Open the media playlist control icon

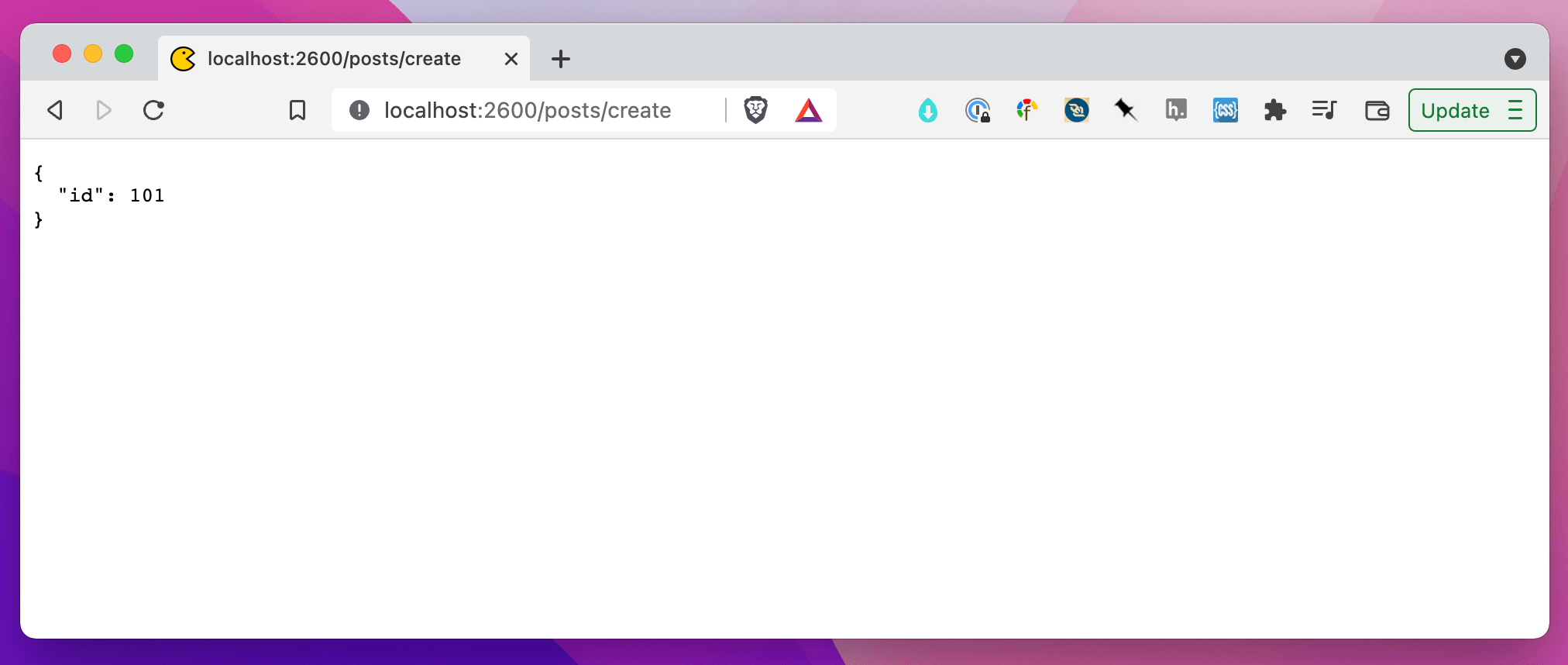tap(1325, 110)
